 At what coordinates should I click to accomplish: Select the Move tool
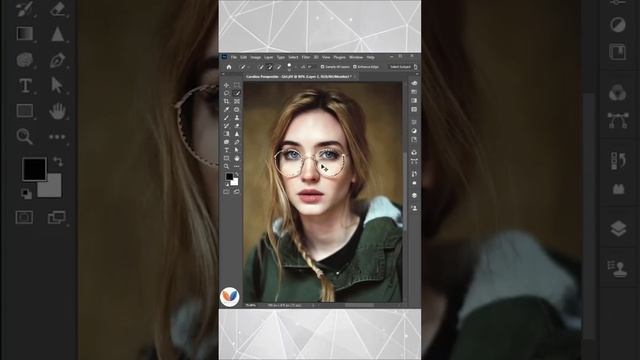pos(227,84)
